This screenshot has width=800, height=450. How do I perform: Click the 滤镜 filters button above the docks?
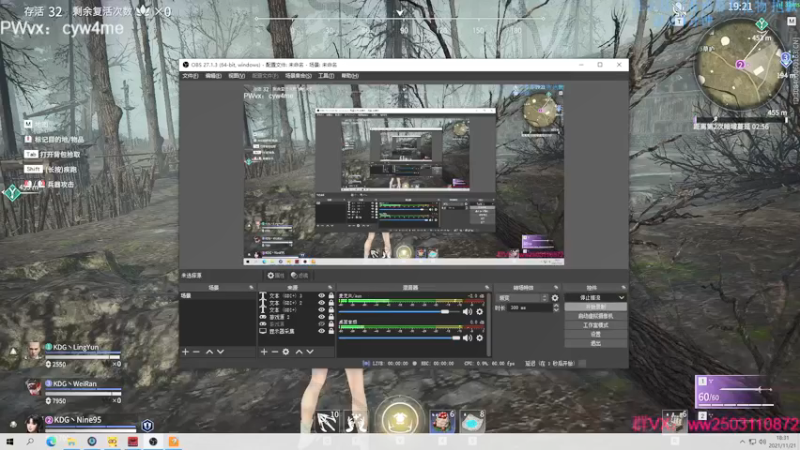tap(300, 276)
